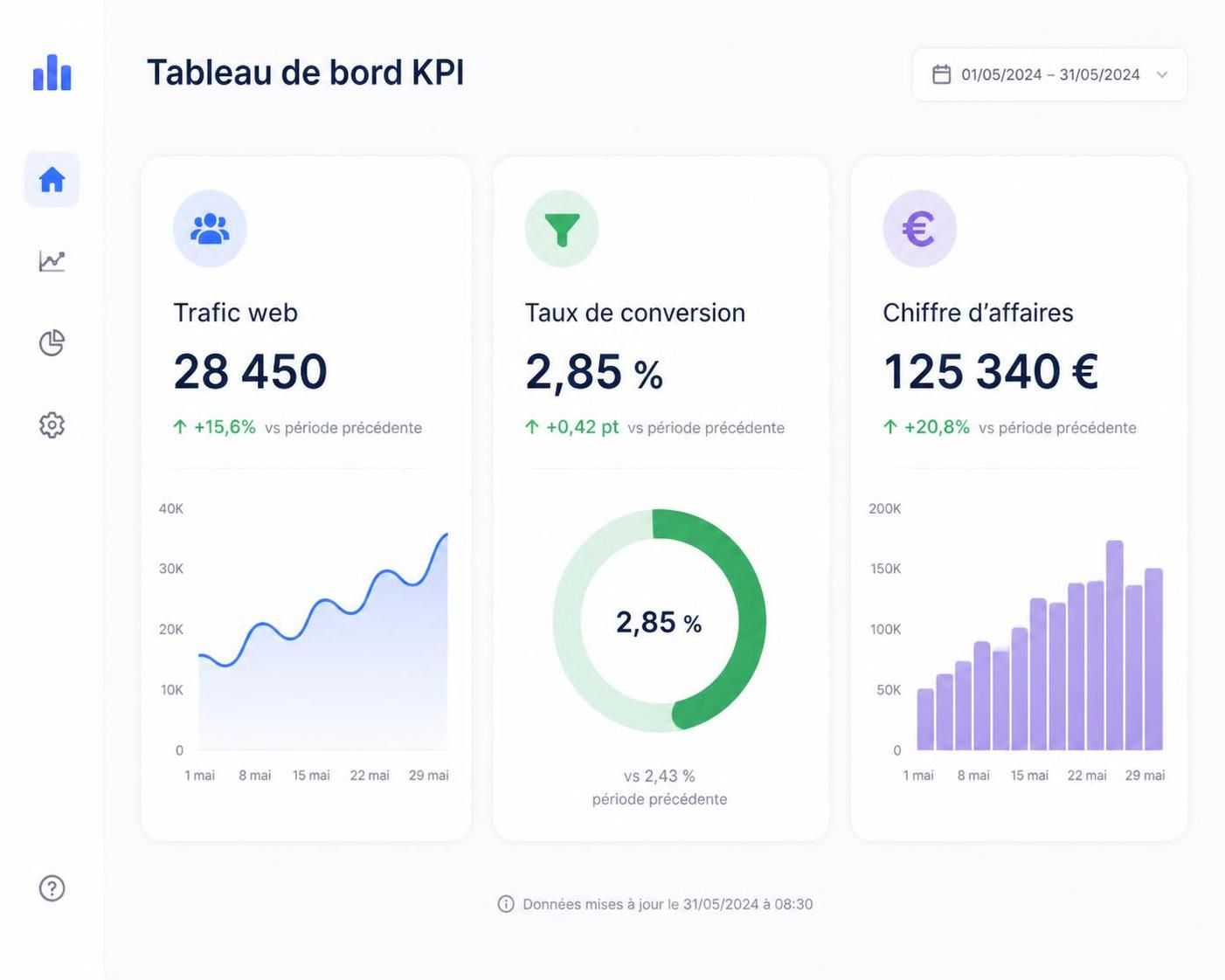Click the vs 2,43 % comparison text
This screenshot has width=1225, height=980.
[660, 776]
